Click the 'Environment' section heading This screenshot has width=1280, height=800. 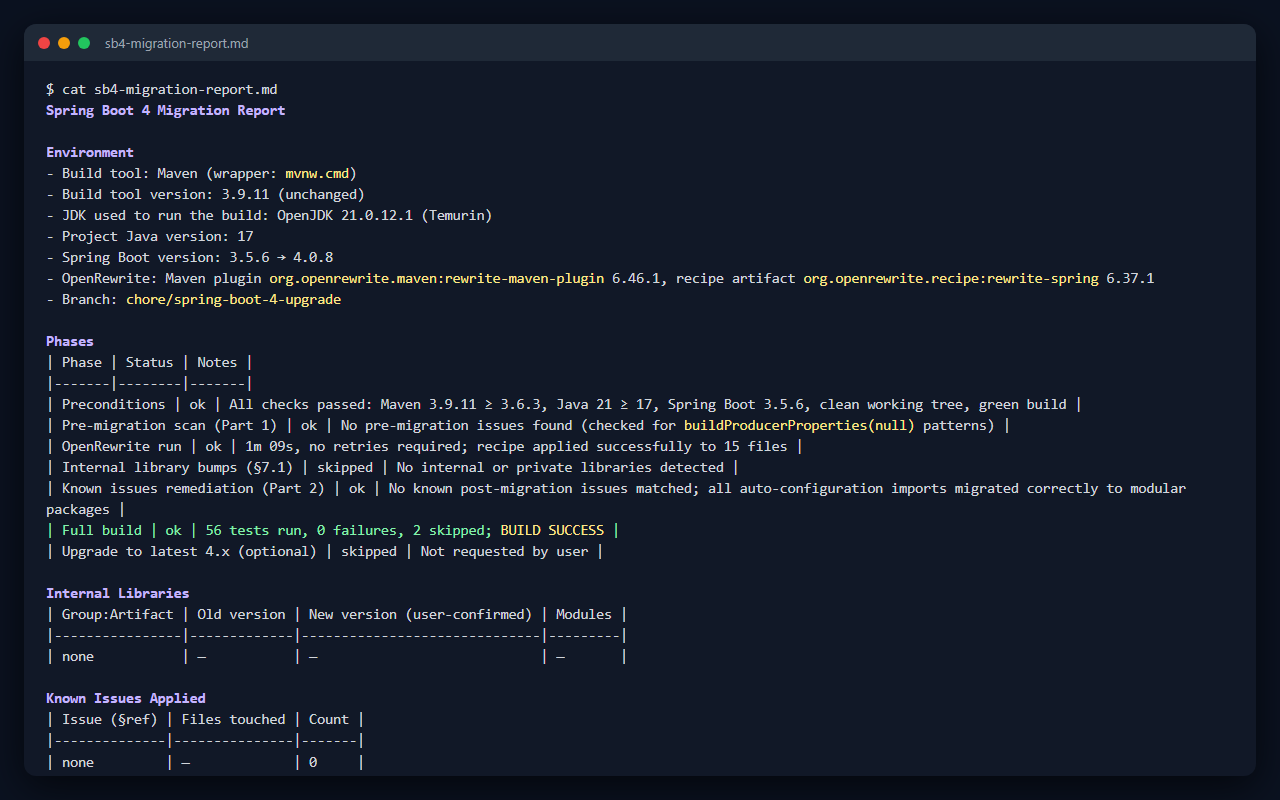click(x=90, y=152)
